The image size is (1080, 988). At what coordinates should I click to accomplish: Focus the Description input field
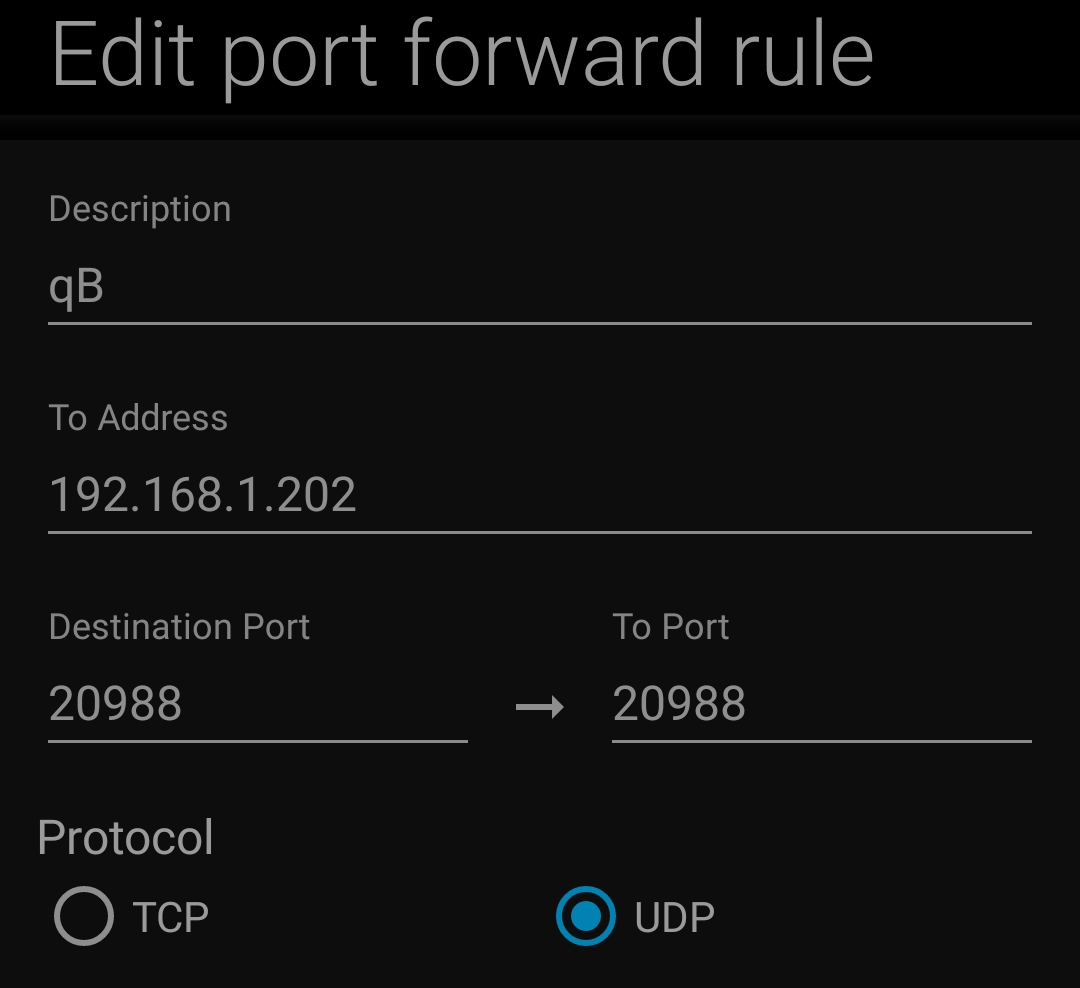tap(540, 288)
